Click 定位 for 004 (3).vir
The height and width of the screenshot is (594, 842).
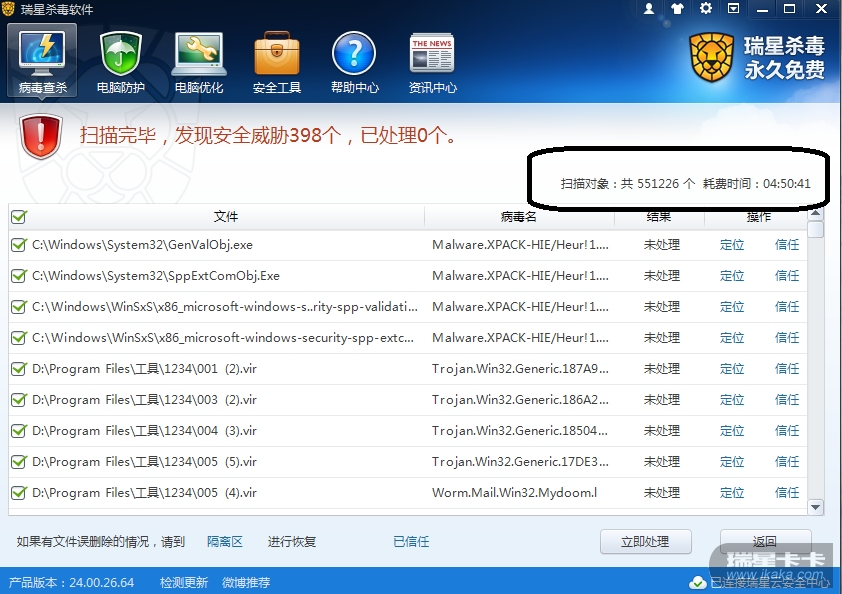[732, 431]
